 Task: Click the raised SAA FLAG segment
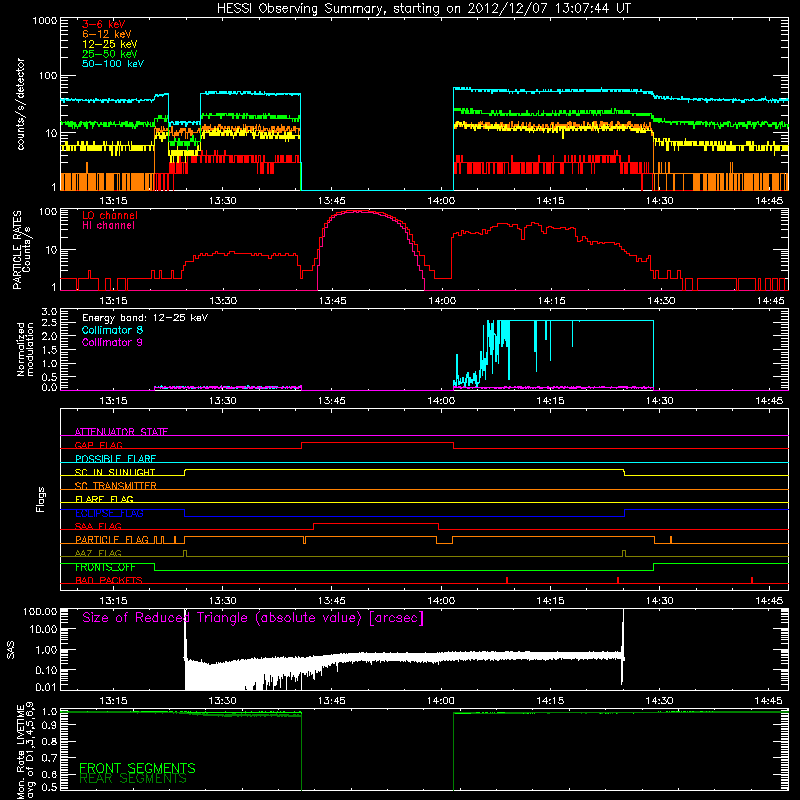coord(376,523)
